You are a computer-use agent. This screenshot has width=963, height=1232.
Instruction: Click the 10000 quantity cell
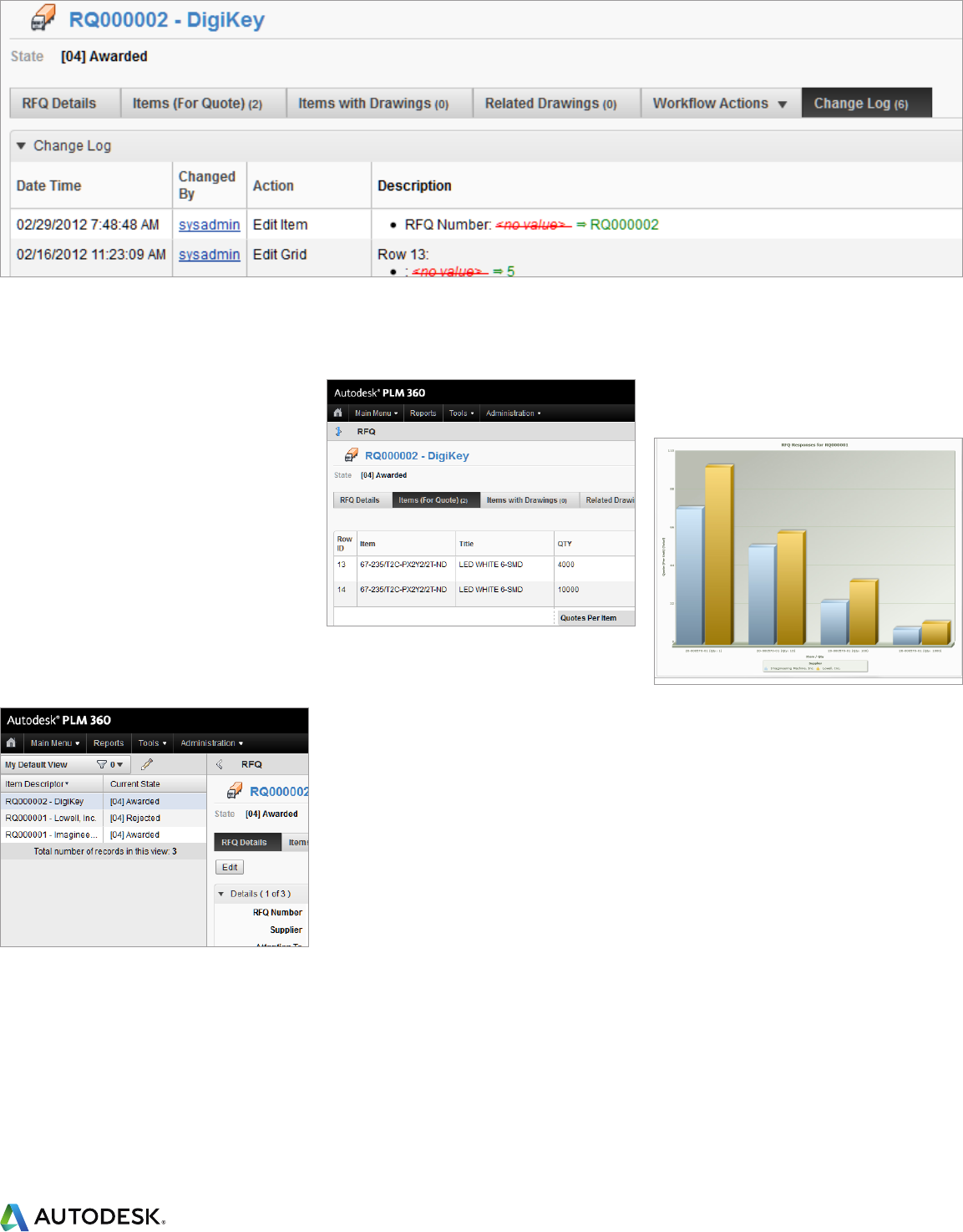568,590
